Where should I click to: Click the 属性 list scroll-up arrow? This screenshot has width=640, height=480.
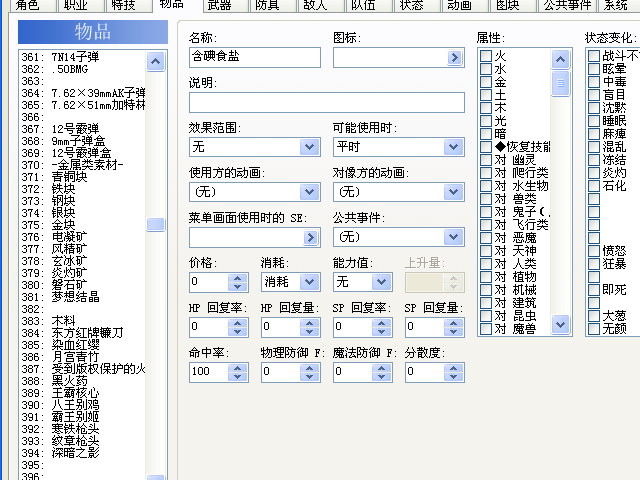pos(560,60)
